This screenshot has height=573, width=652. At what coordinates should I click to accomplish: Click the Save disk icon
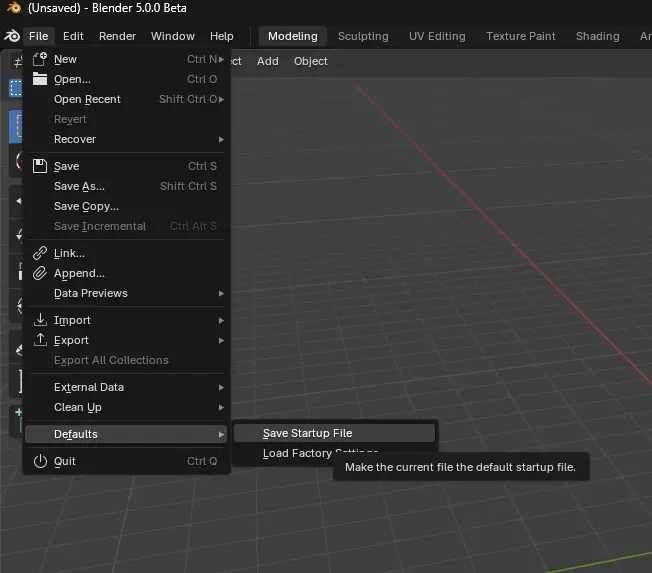(x=40, y=166)
